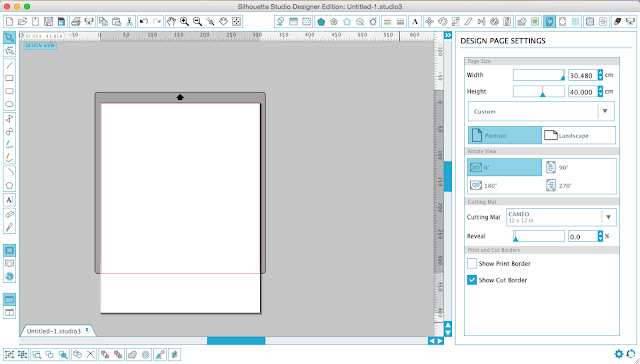Select the Line drawing tool
The width and height of the screenshot is (640, 364).
tap(9, 65)
